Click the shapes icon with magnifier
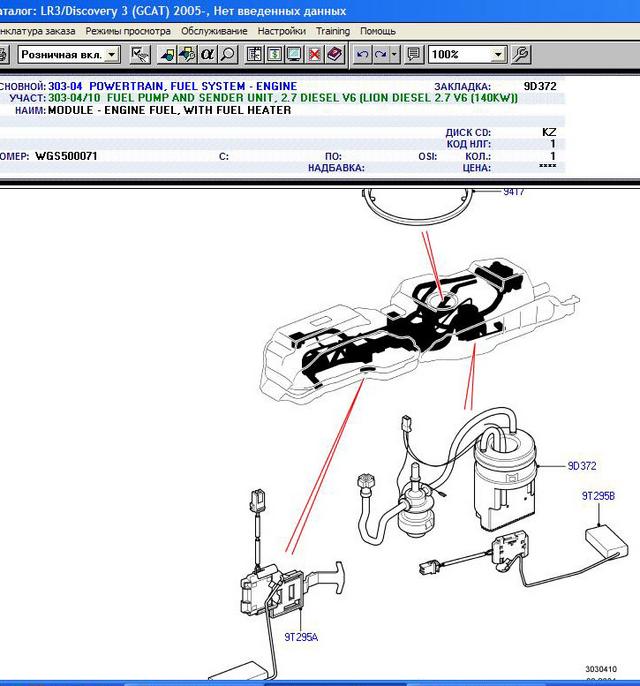 point(187,55)
